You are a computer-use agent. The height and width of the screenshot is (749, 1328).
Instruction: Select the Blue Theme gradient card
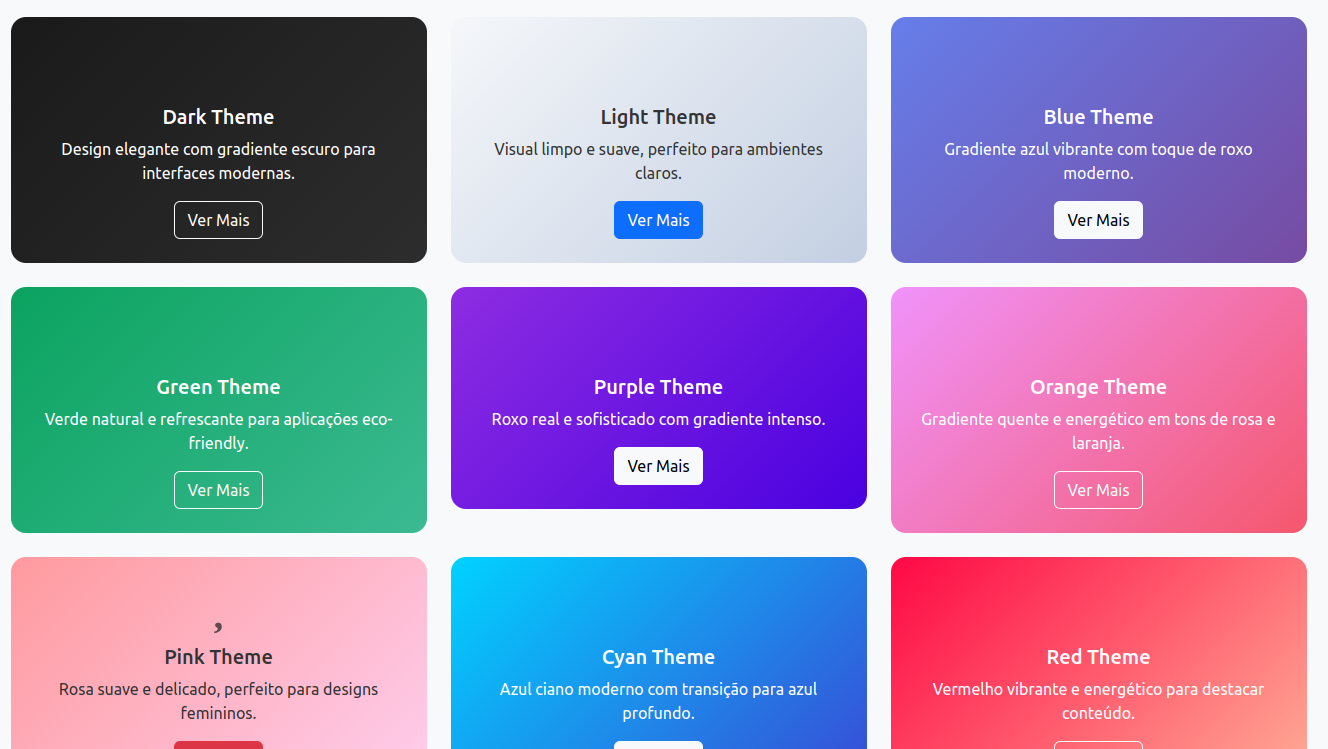(1098, 60)
